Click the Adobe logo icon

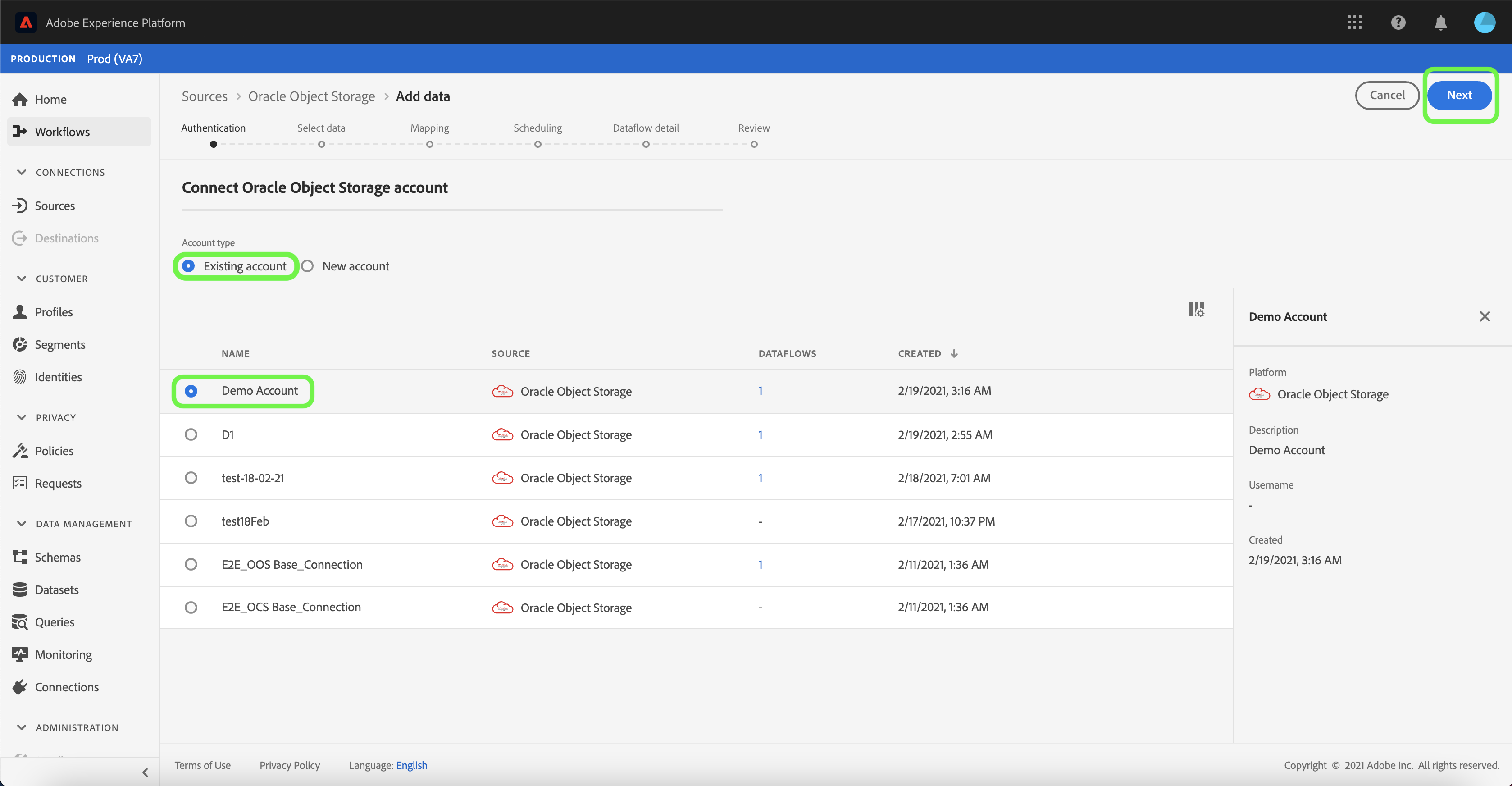click(x=26, y=22)
